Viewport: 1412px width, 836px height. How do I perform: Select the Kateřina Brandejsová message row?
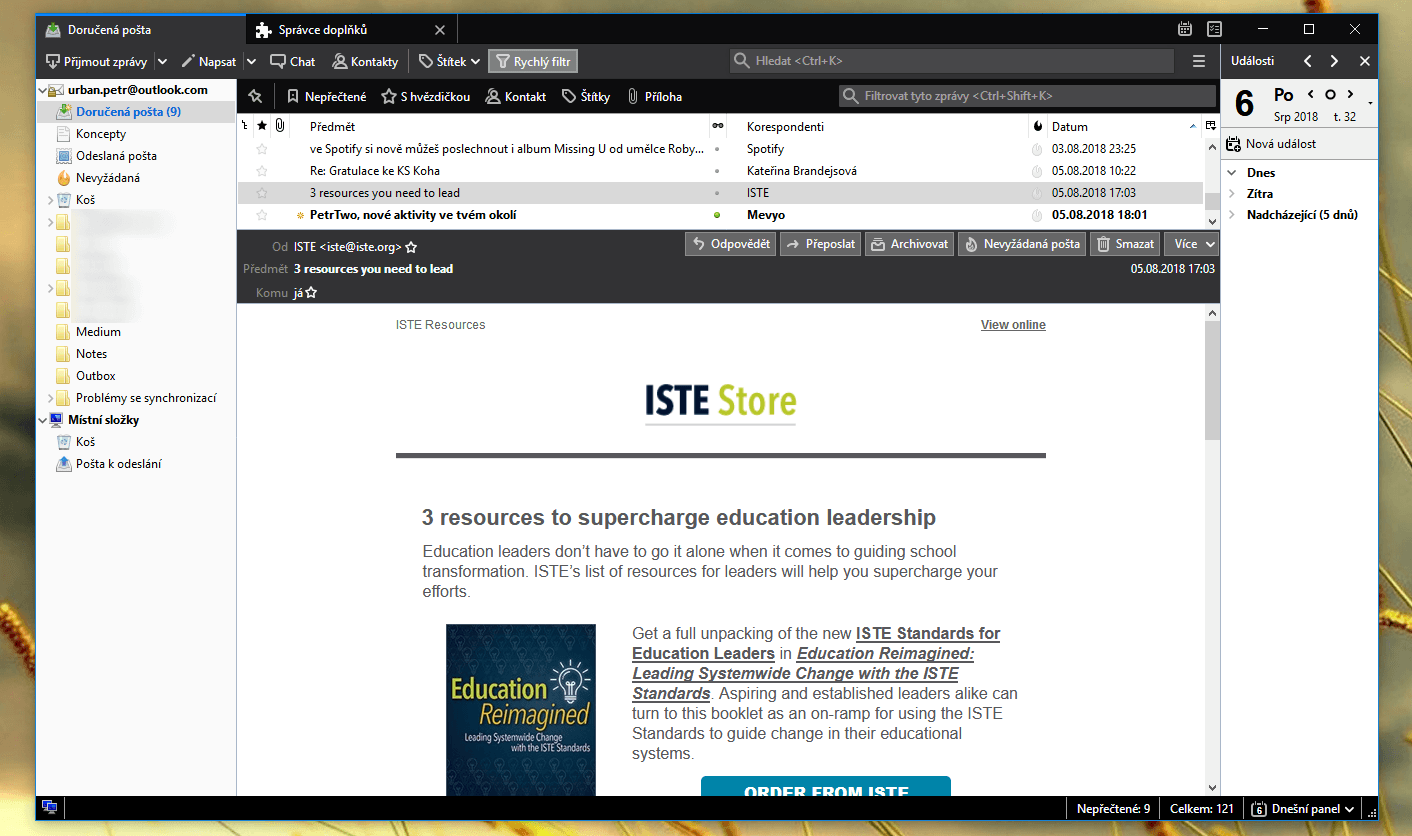click(x=720, y=171)
